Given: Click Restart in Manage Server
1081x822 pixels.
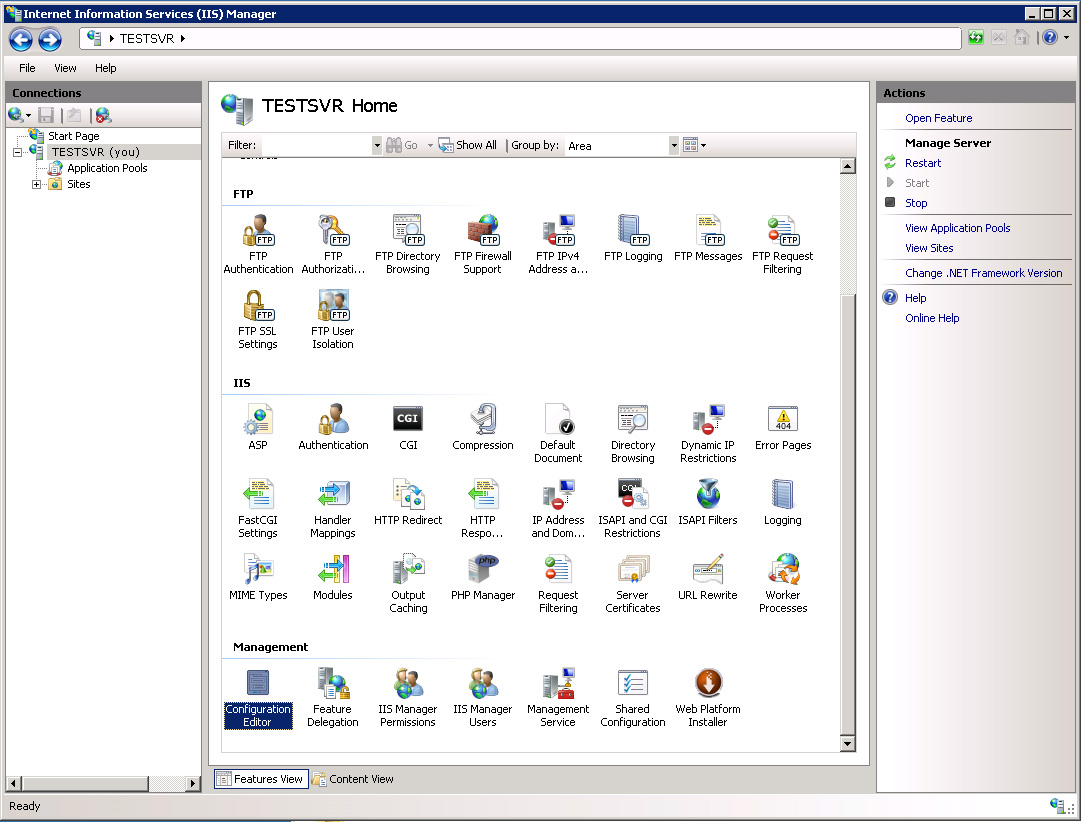Looking at the screenshot, I should click(922, 163).
